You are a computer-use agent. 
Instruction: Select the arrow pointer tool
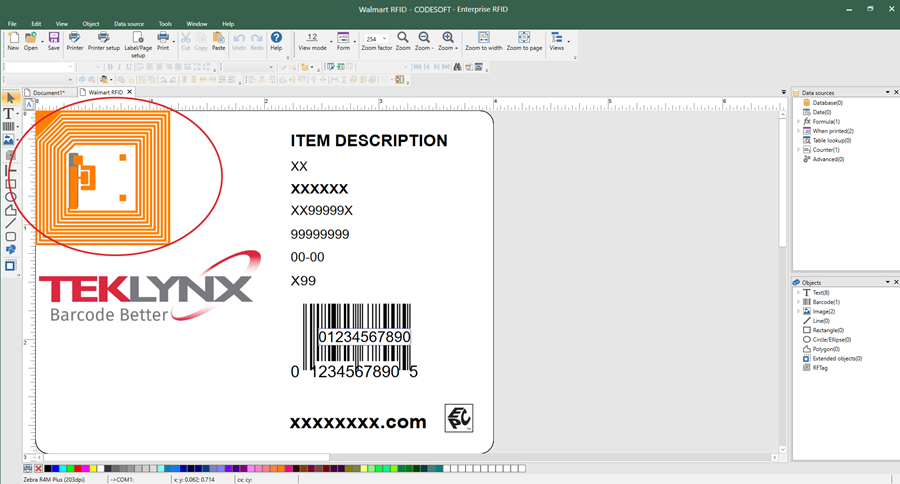click(10, 99)
